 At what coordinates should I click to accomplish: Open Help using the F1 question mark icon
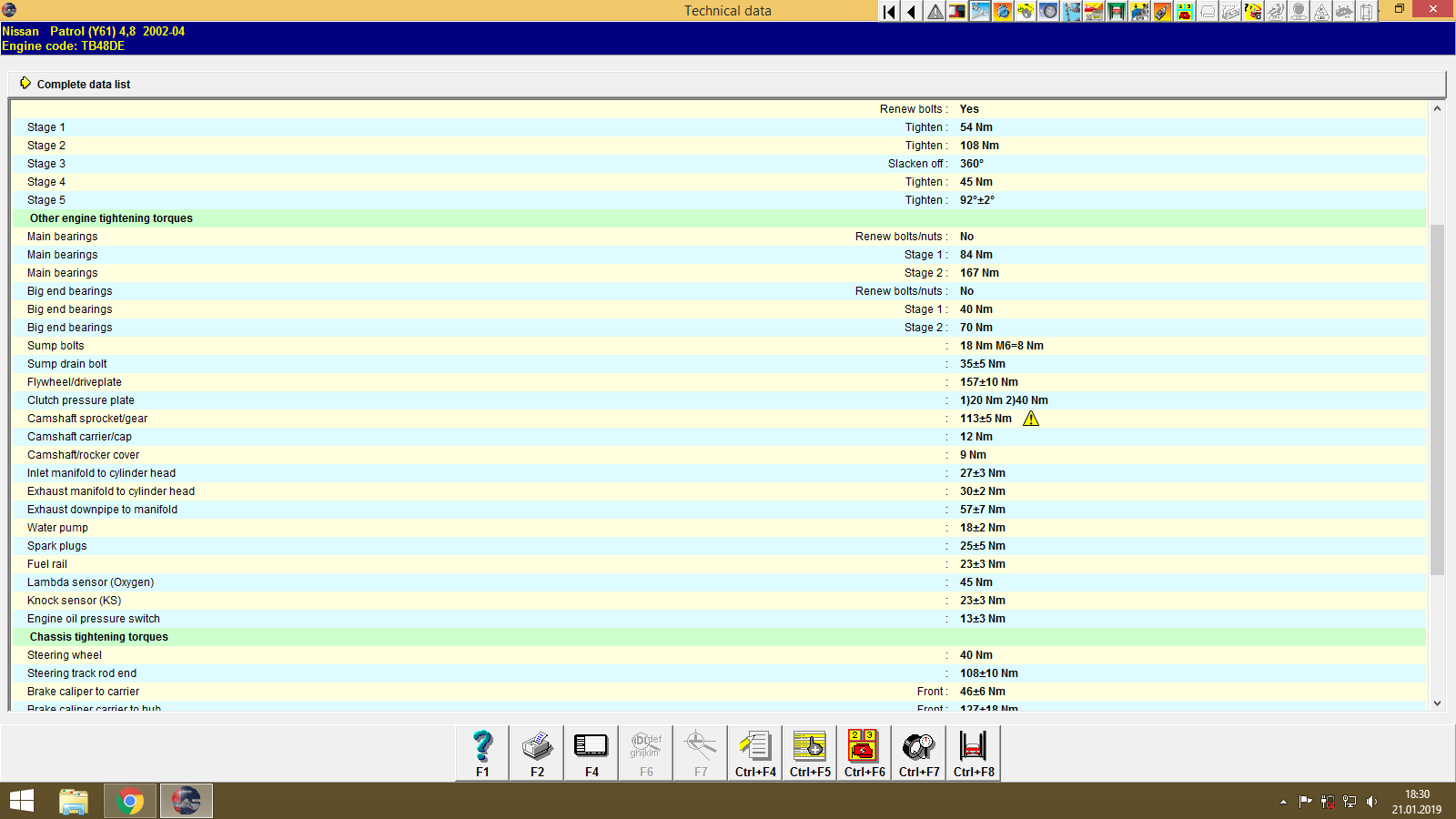pos(480,753)
